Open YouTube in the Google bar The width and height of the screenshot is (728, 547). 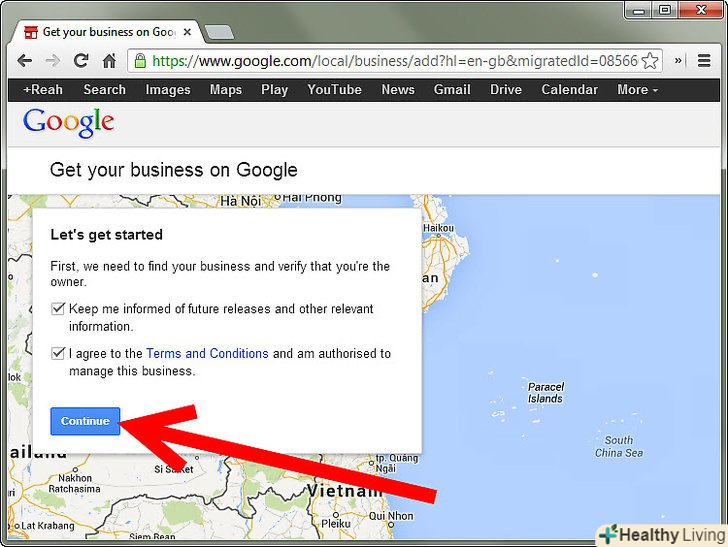[x=334, y=90]
